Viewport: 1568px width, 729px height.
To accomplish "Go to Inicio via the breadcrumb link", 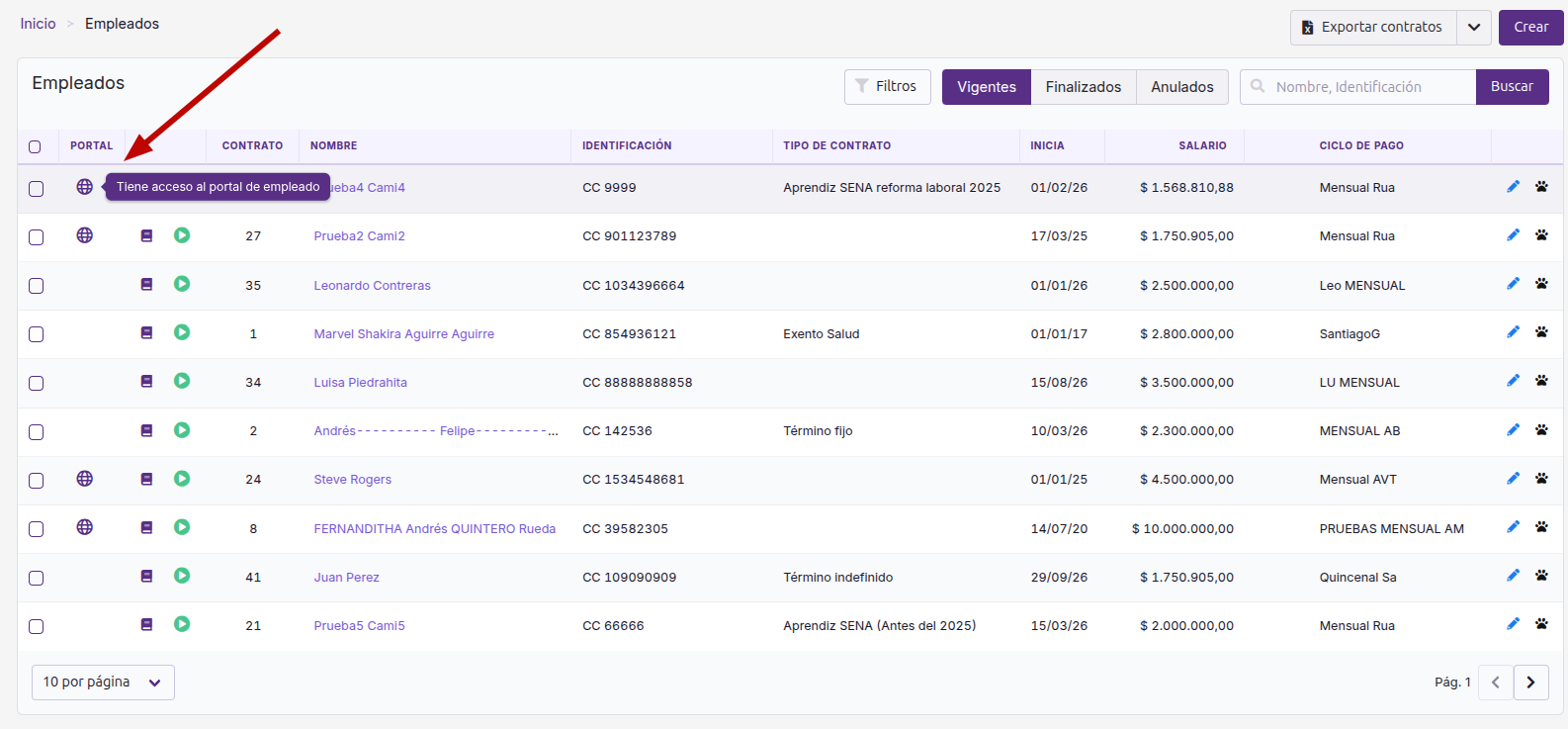I will point(39,24).
